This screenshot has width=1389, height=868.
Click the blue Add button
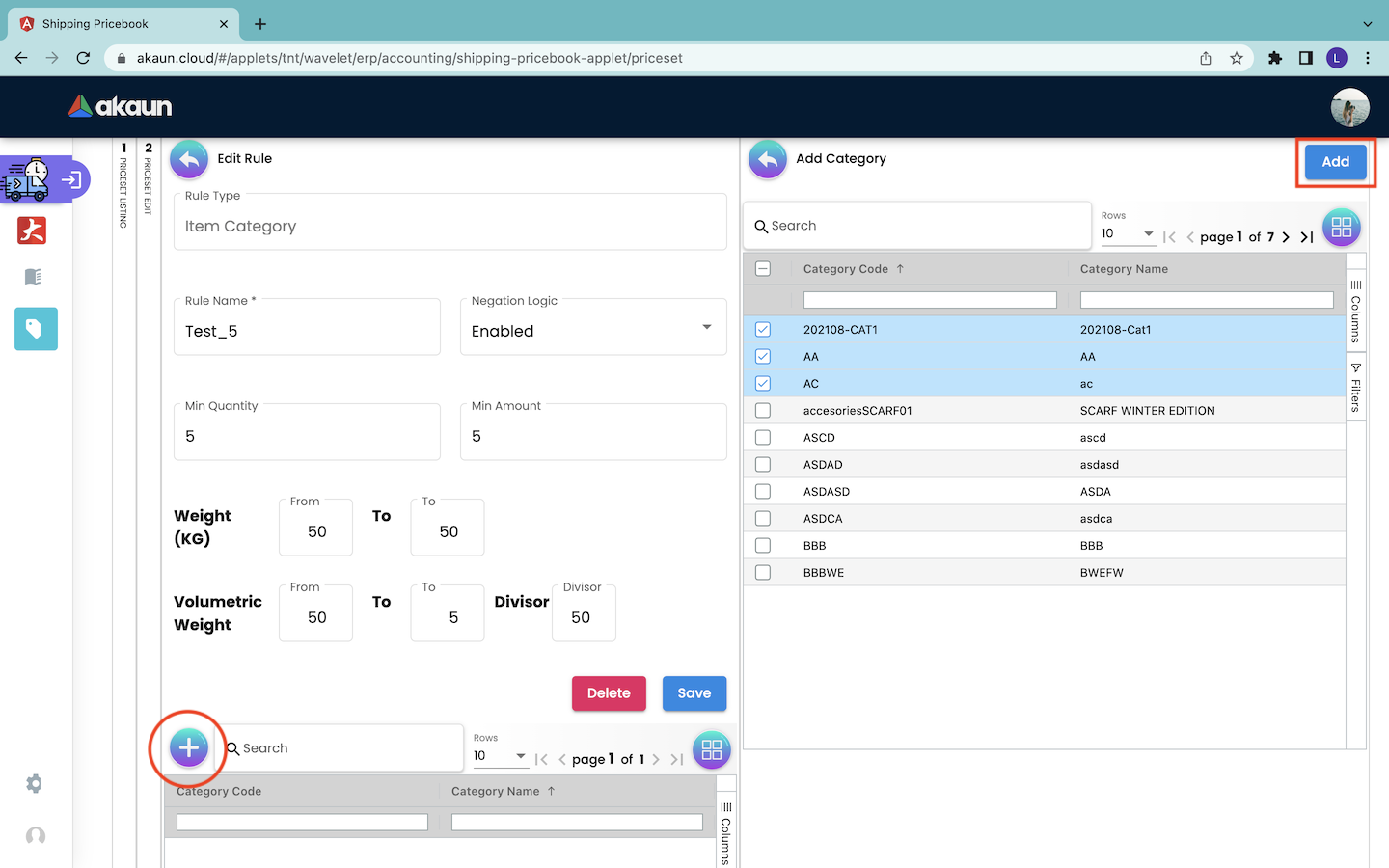(x=1335, y=162)
